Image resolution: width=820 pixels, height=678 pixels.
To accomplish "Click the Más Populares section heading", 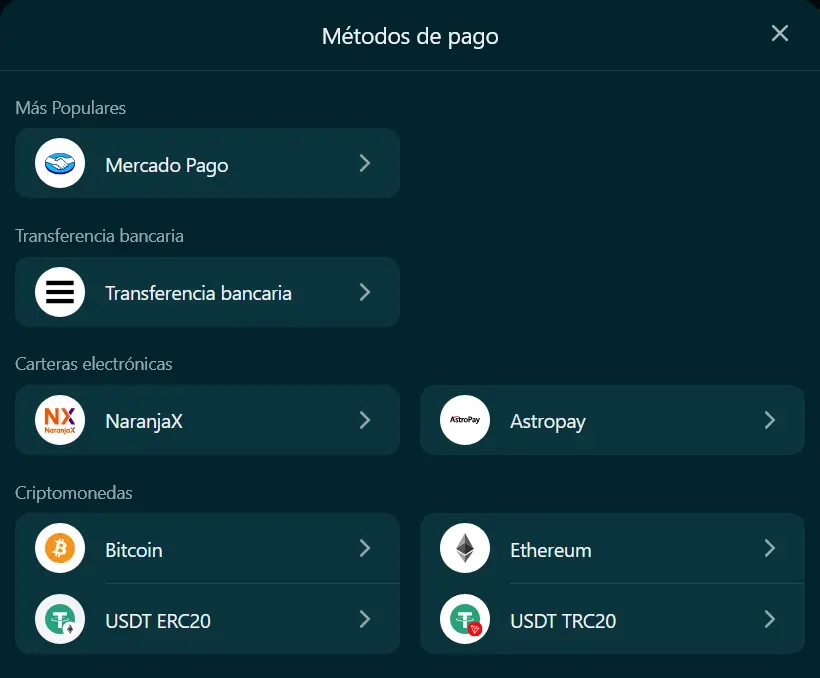I will pos(71,108).
